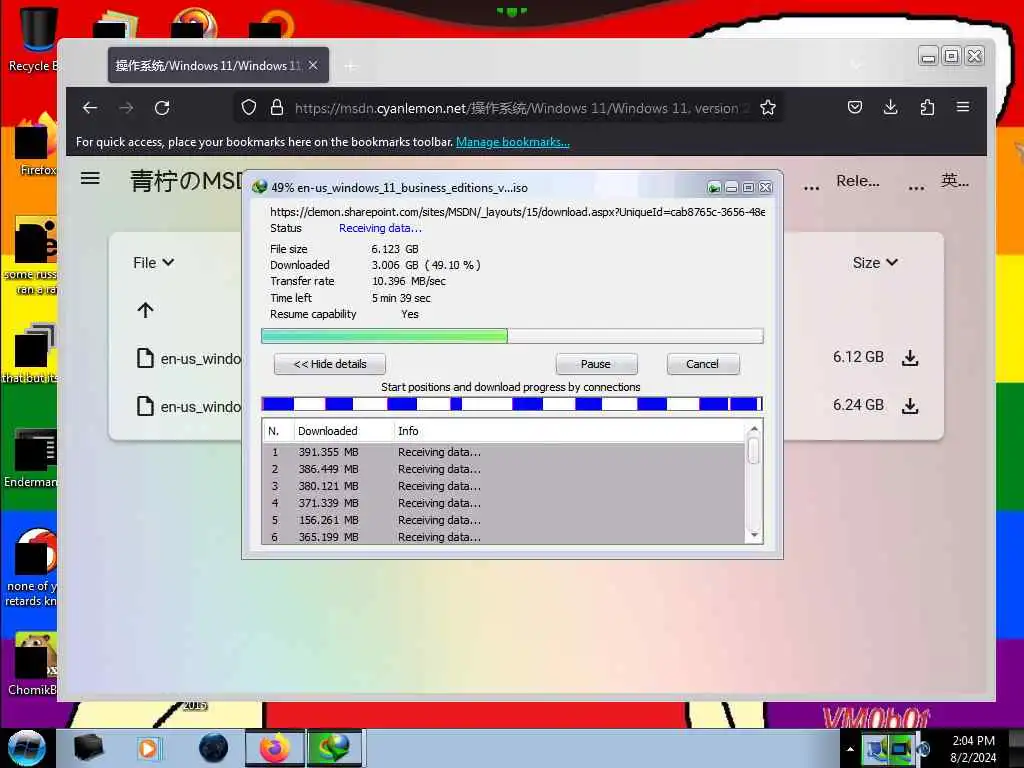Open a new Firefox tab
The image size is (1024, 768).
coord(351,66)
